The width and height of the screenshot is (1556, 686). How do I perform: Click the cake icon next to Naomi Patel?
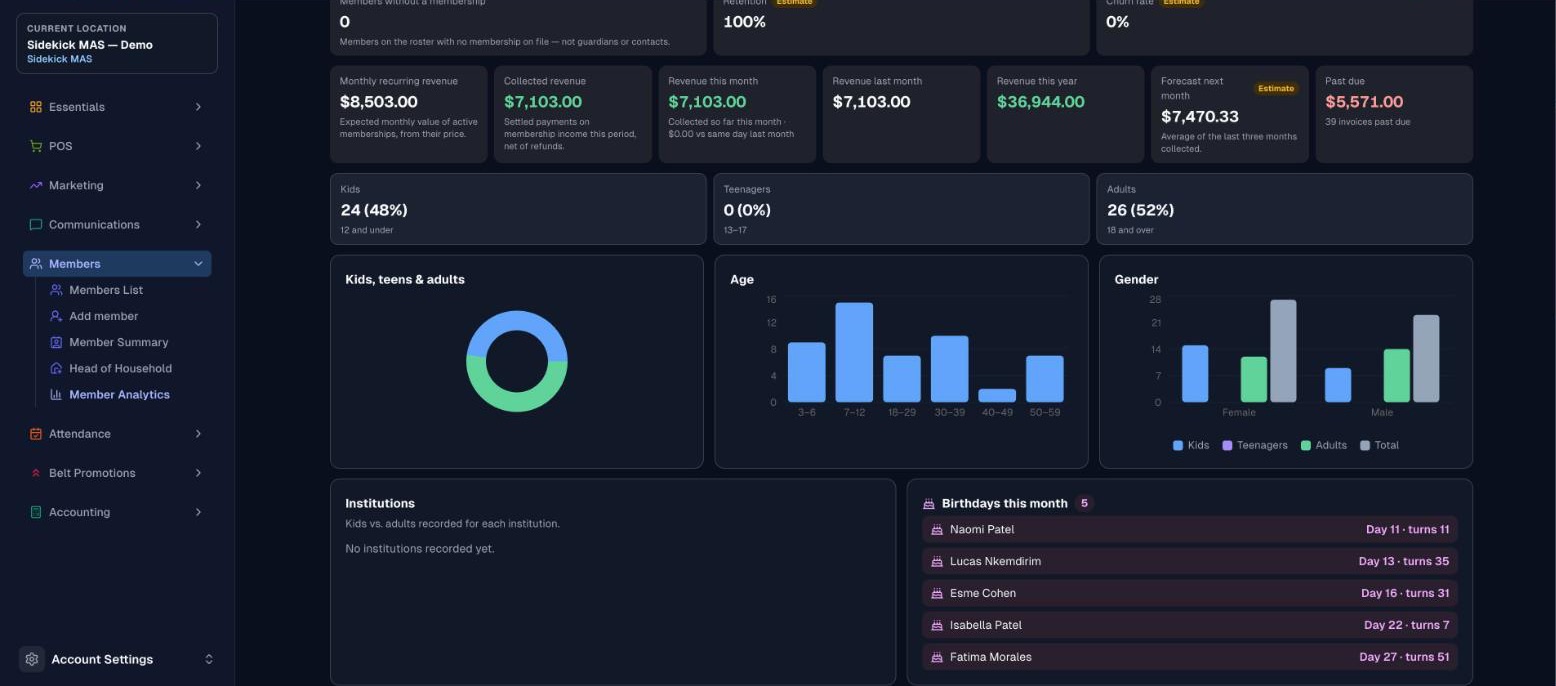click(x=937, y=530)
